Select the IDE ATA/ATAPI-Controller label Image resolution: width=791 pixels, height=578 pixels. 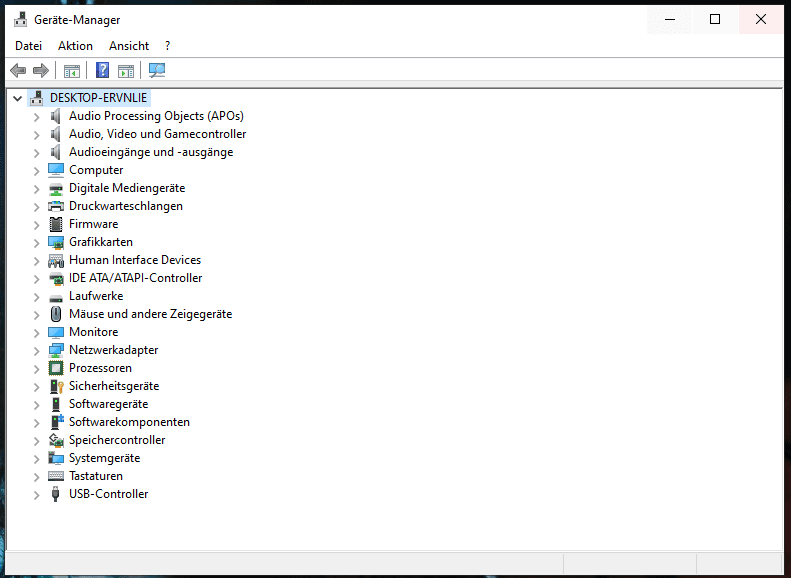click(x=136, y=278)
